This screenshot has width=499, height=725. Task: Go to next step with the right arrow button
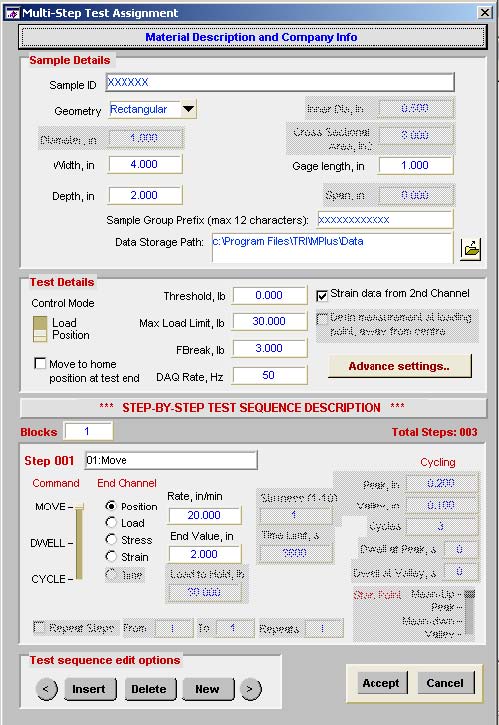250,689
